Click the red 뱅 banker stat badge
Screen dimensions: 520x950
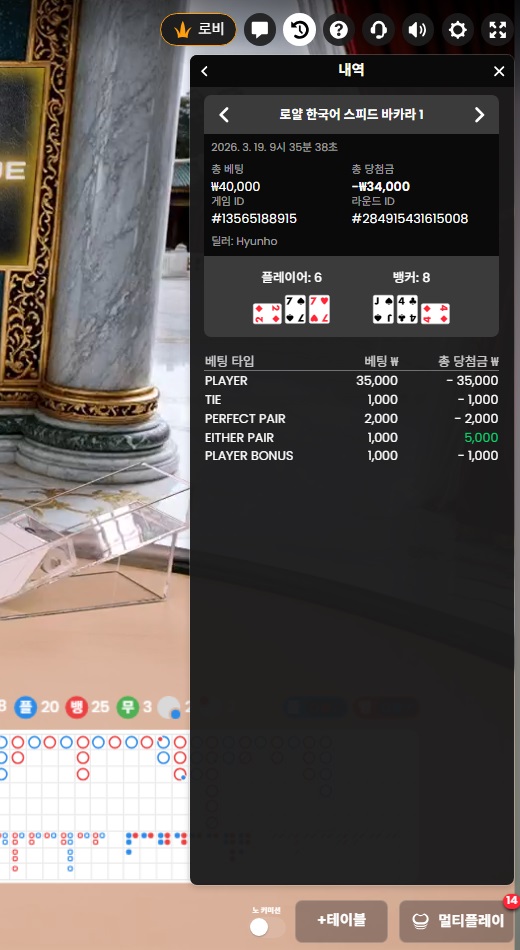tap(77, 707)
